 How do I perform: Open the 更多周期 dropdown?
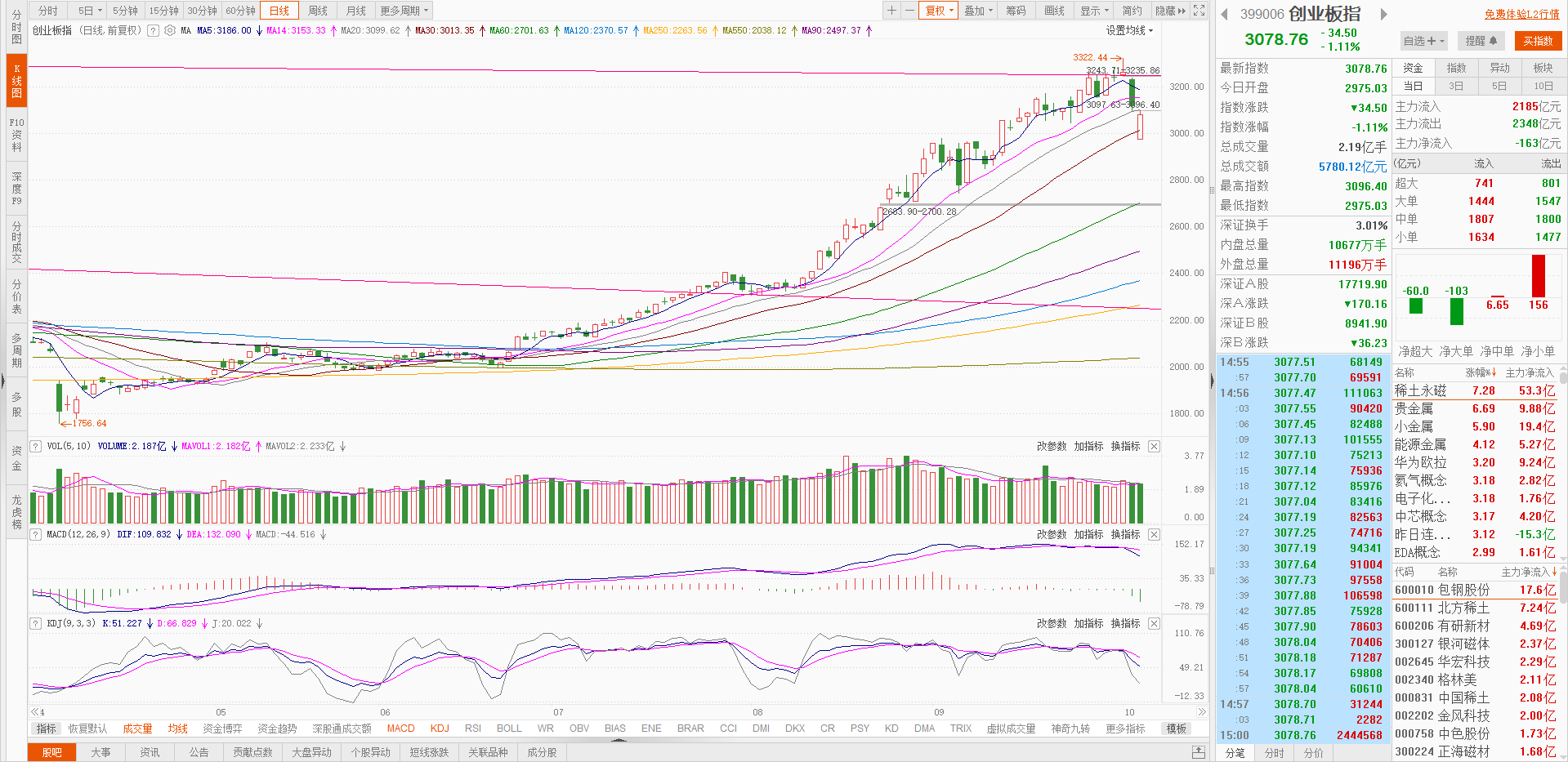tap(404, 11)
